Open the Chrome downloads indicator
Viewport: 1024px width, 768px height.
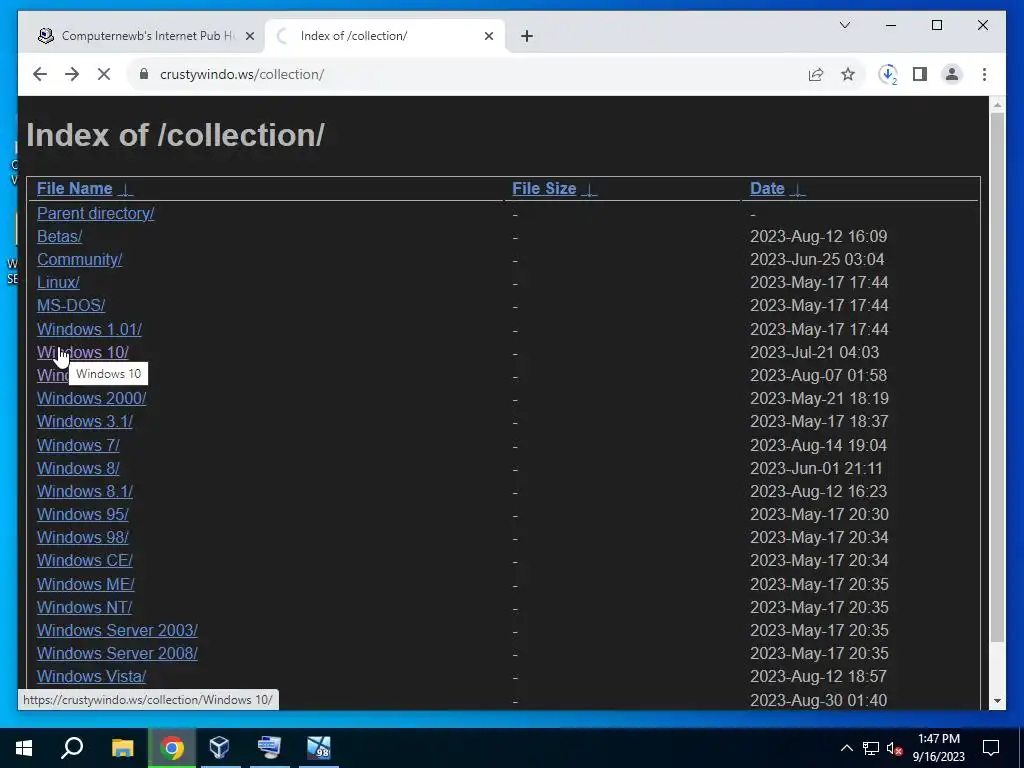tap(888, 74)
